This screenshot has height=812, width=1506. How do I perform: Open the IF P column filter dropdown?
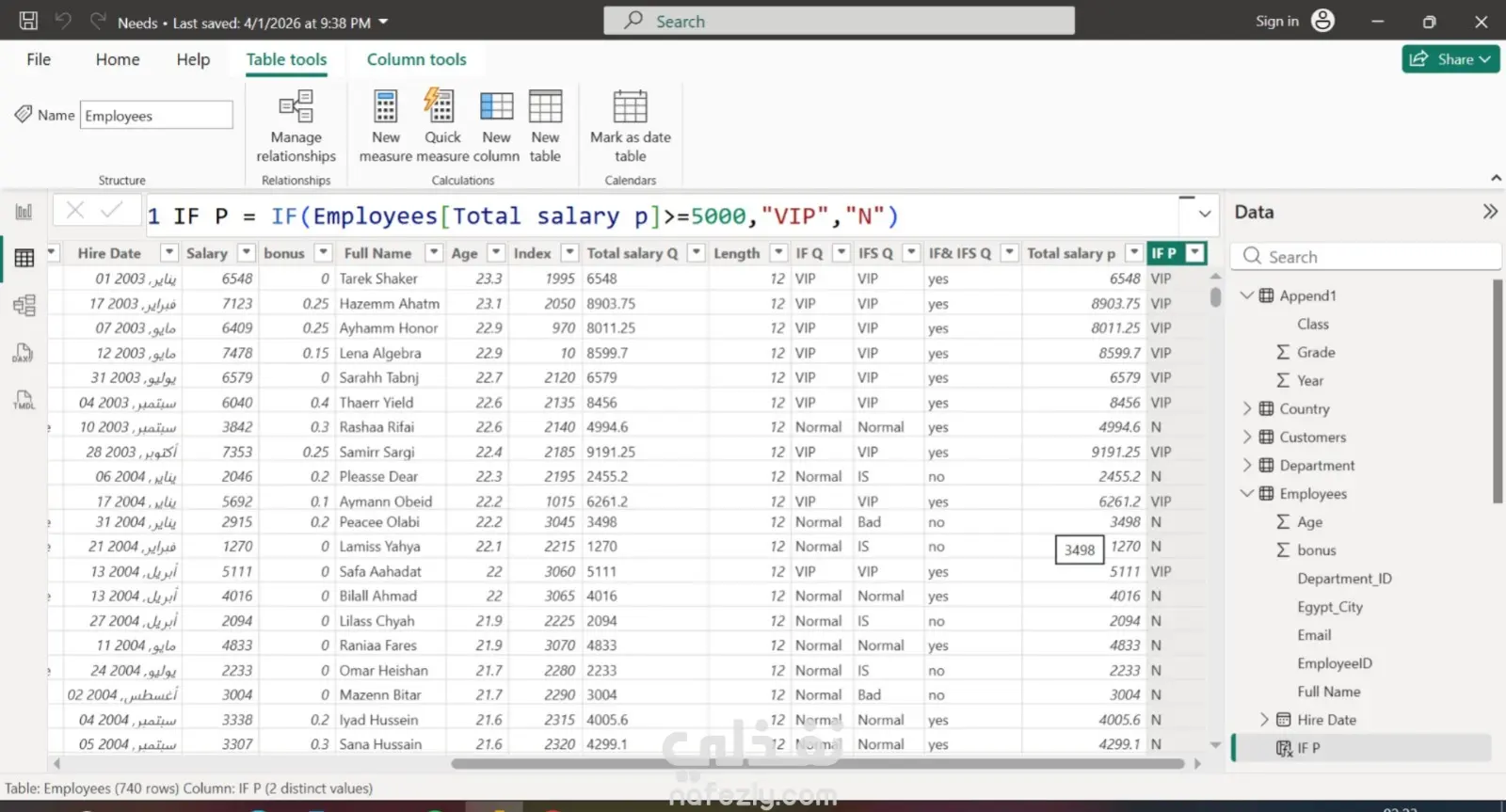tap(1194, 252)
